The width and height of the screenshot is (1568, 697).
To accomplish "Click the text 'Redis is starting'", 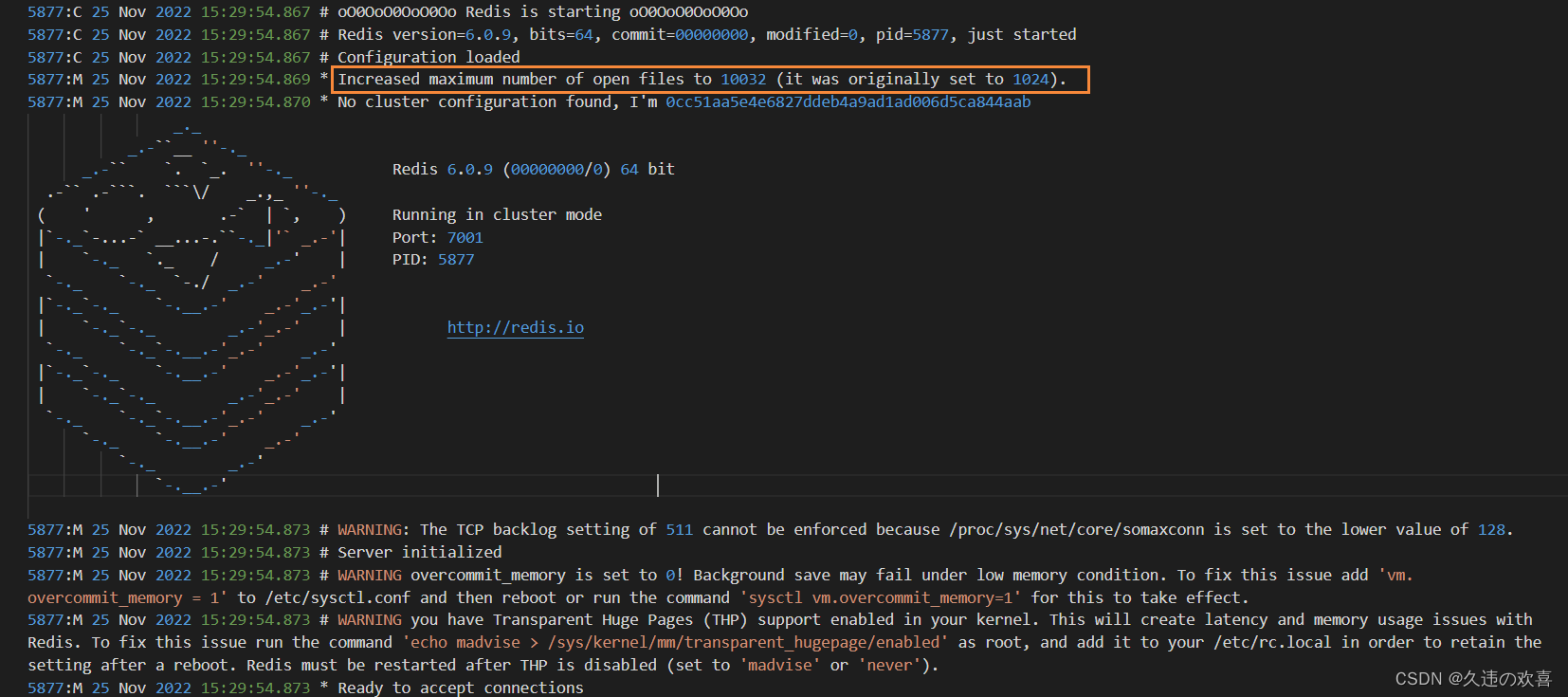I will [x=542, y=11].
